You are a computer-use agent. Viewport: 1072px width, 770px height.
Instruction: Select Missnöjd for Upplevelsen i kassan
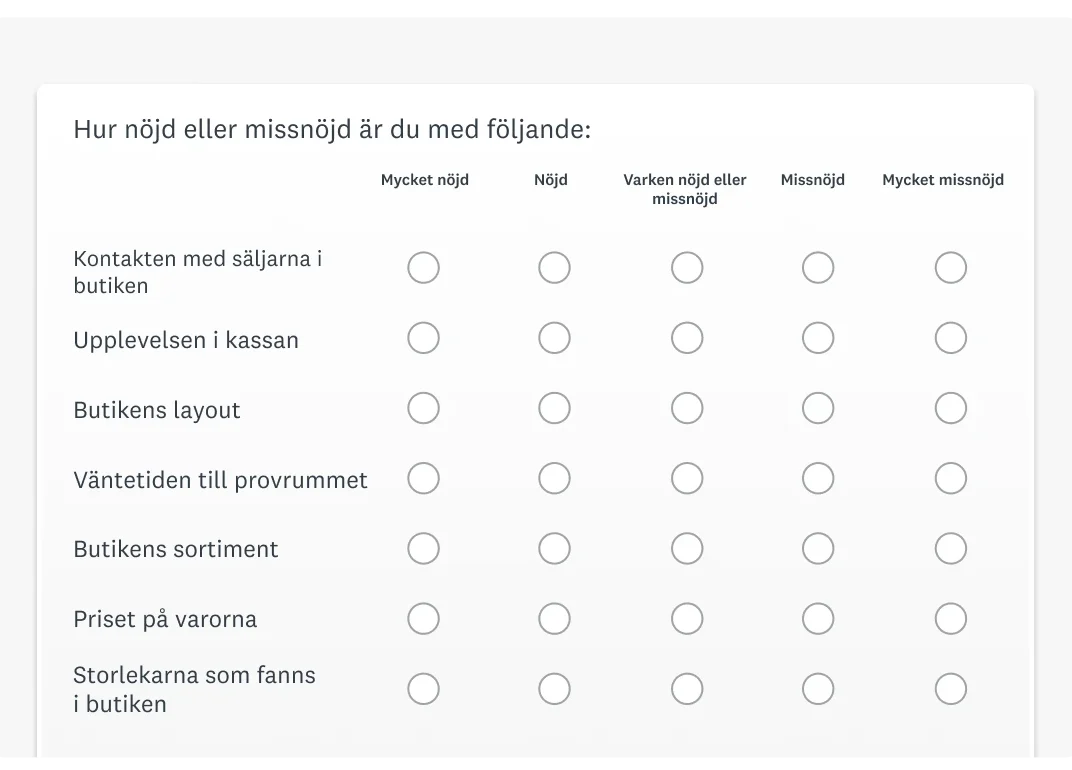click(x=818, y=338)
